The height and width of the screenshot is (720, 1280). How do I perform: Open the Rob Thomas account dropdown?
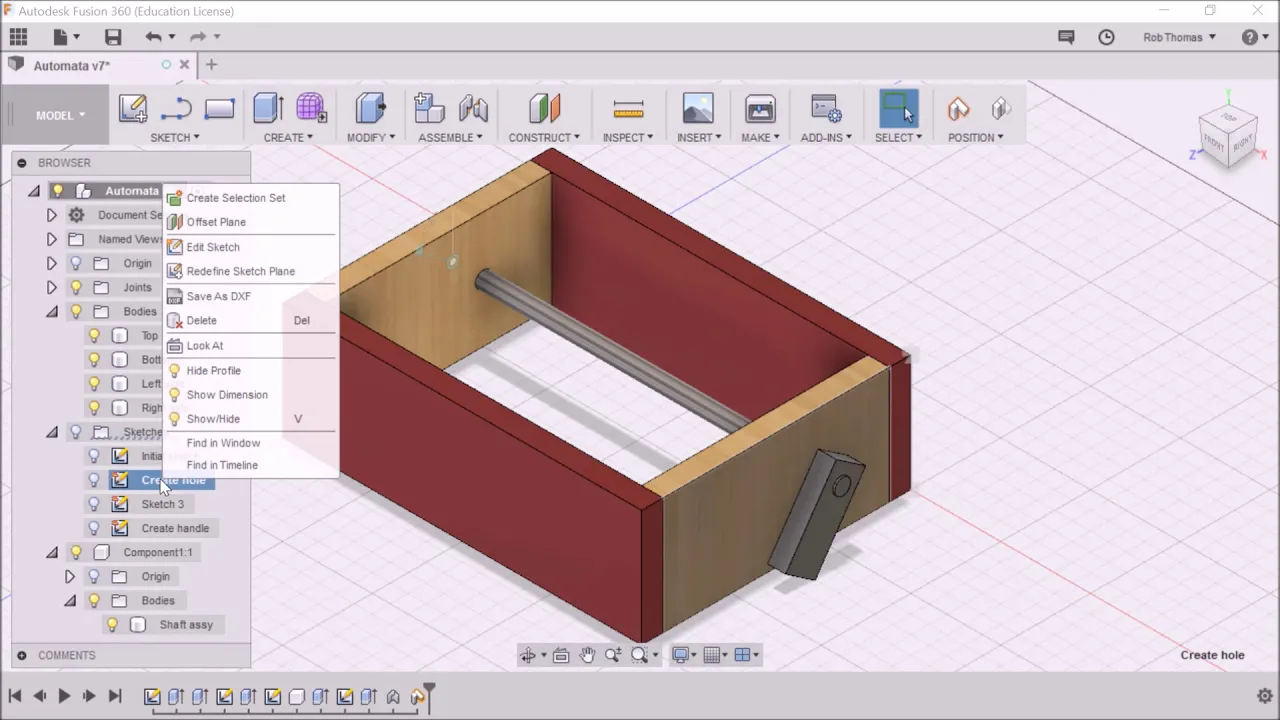click(x=1179, y=37)
